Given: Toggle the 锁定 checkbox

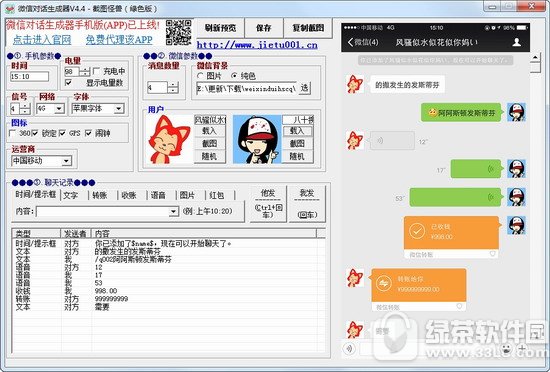Looking at the screenshot, I should point(35,133).
